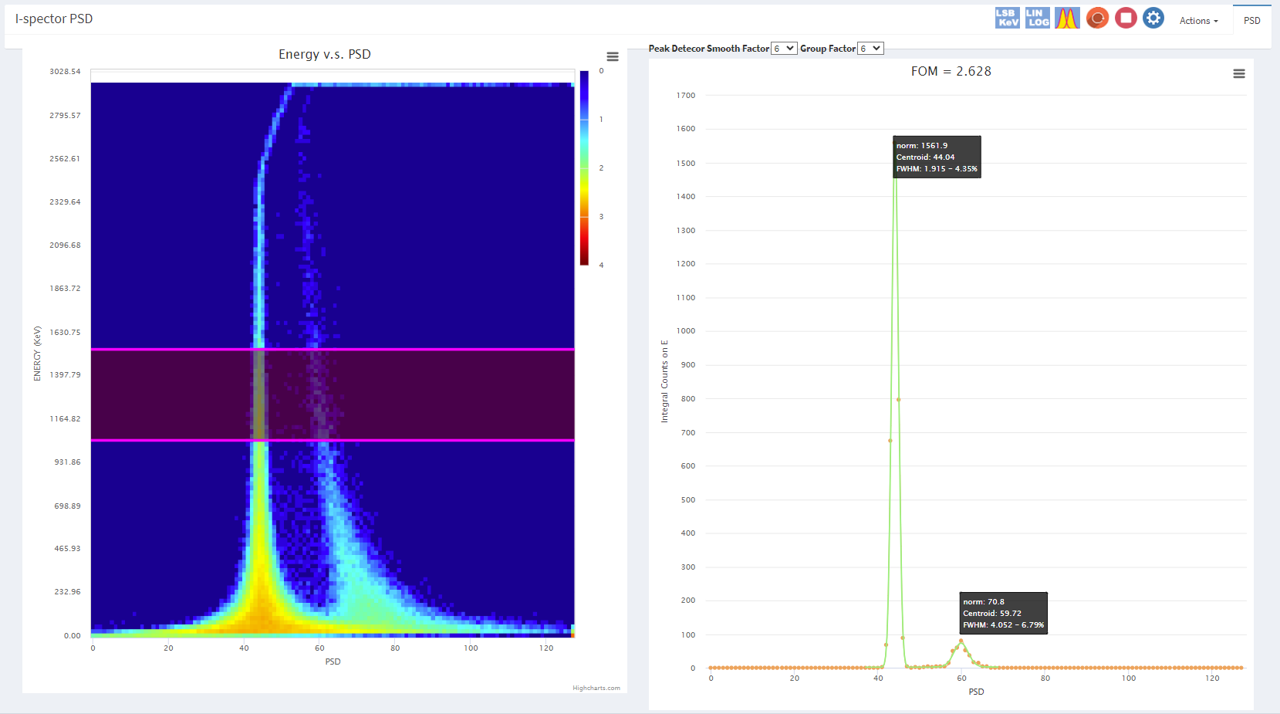Click the 3028.54 energy axis value
Viewport: 1280px width, 714px height.
[x=66, y=72]
